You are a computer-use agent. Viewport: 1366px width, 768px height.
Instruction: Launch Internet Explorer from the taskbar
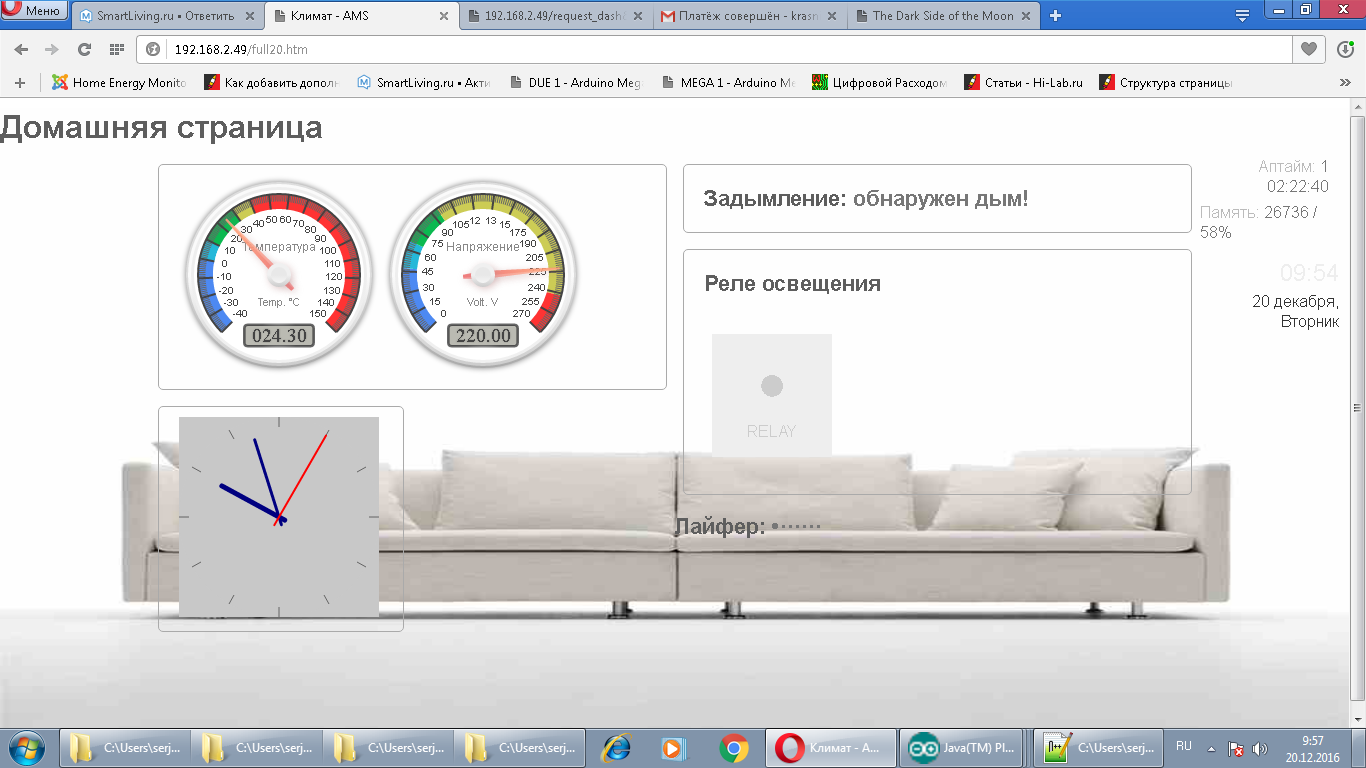pos(615,747)
